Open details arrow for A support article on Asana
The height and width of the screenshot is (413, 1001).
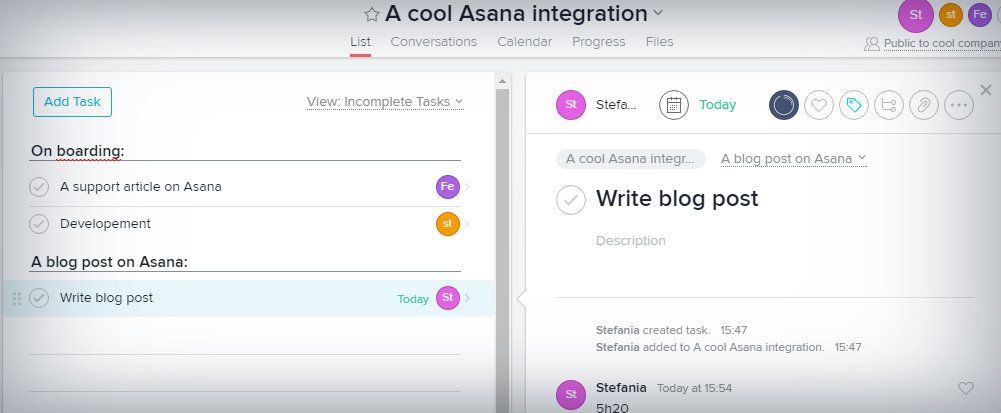pyautogui.click(x=467, y=187)
